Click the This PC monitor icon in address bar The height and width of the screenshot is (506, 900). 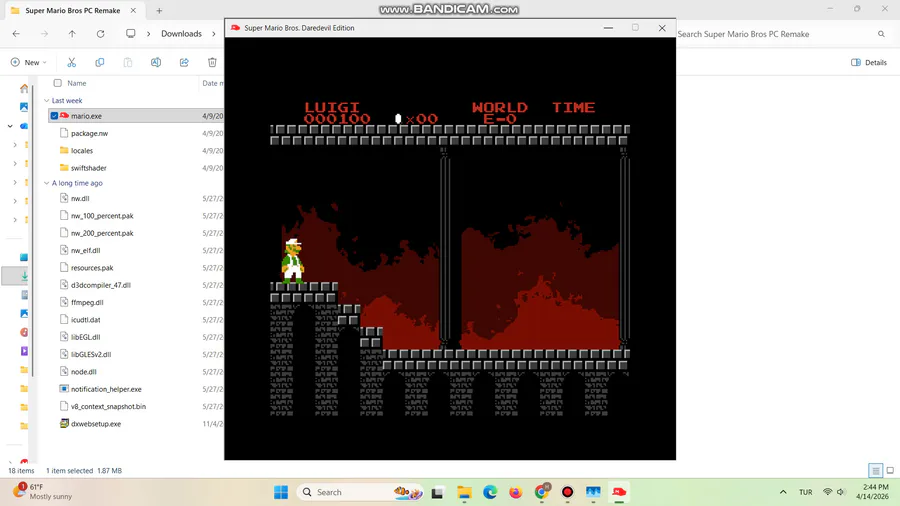tap(131, 33)
